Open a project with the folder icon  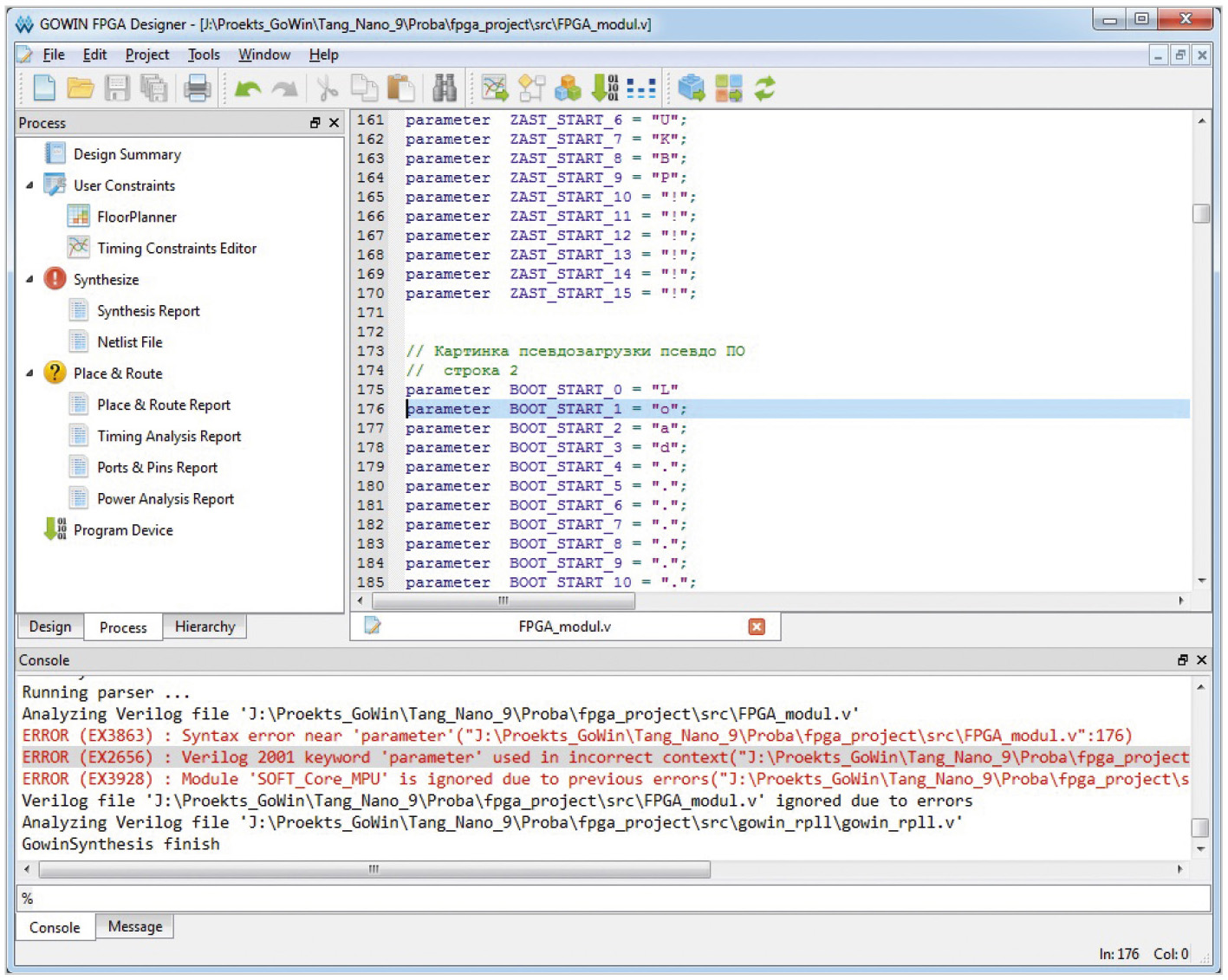pos(81,88)
